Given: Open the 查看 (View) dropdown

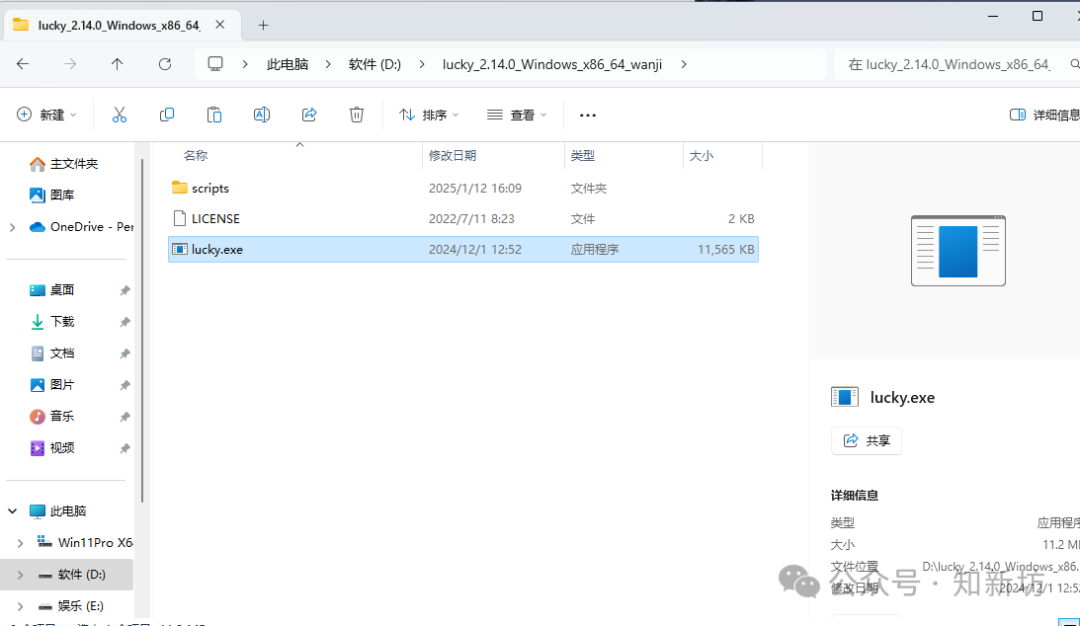Looking at the screenshot, I should click(x=517, y=115).
